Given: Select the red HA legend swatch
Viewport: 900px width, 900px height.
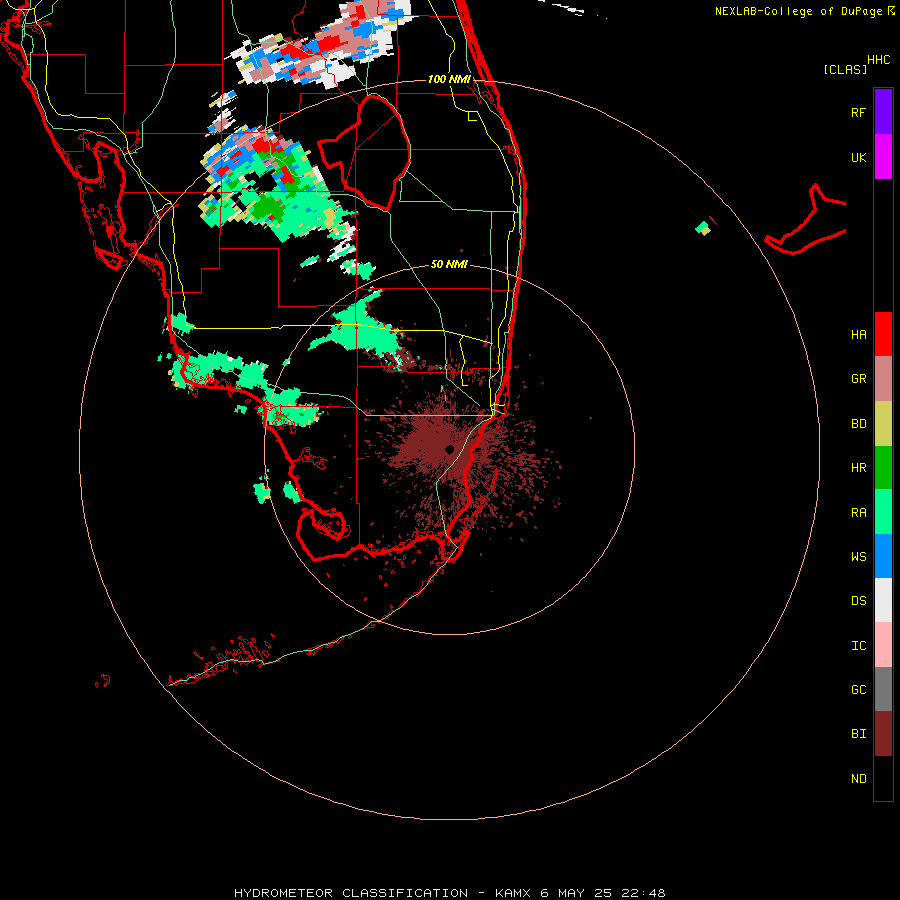Looking at the screenshot, I should 883,334.
